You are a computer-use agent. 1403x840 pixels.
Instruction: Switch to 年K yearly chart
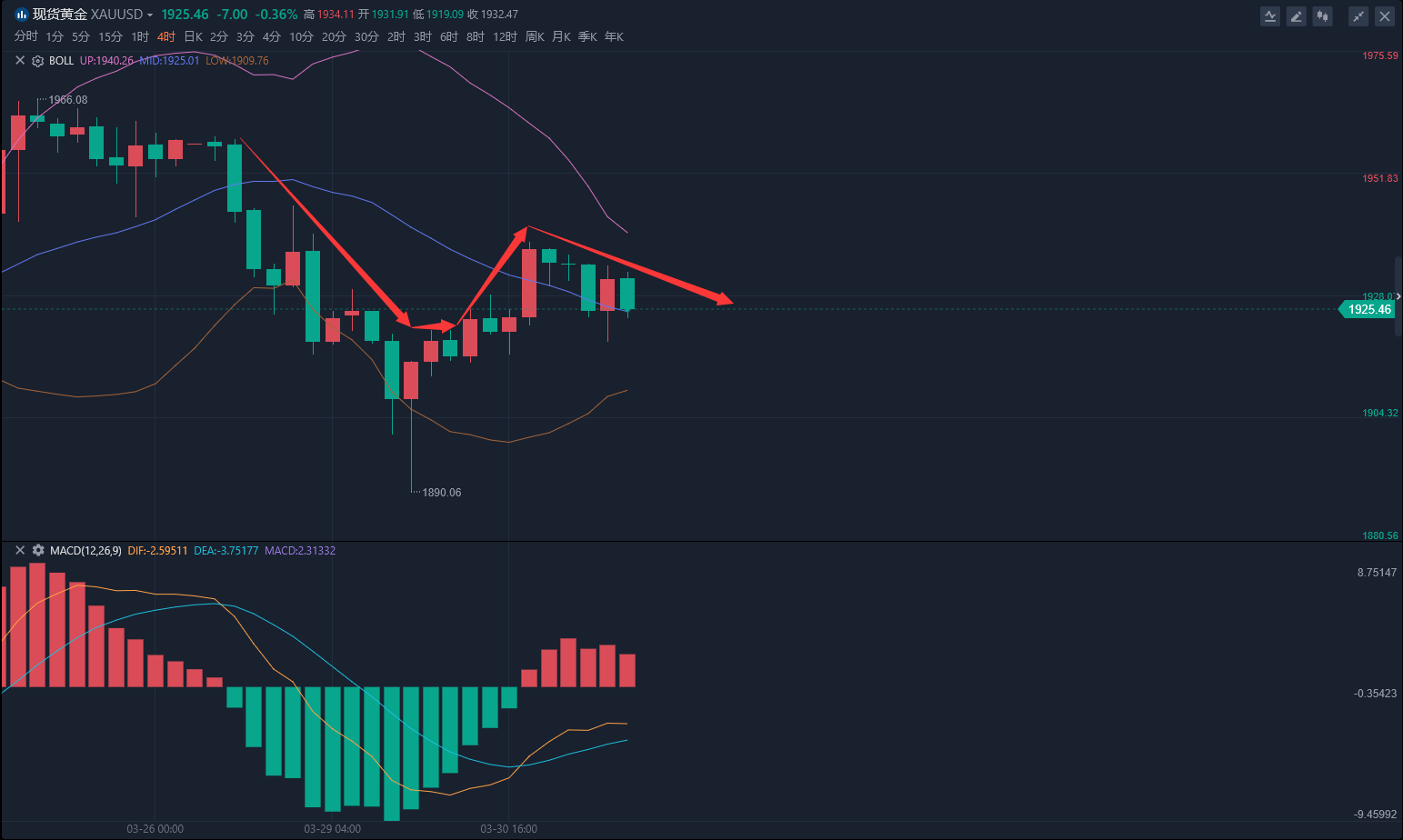[x=614, y=36]
